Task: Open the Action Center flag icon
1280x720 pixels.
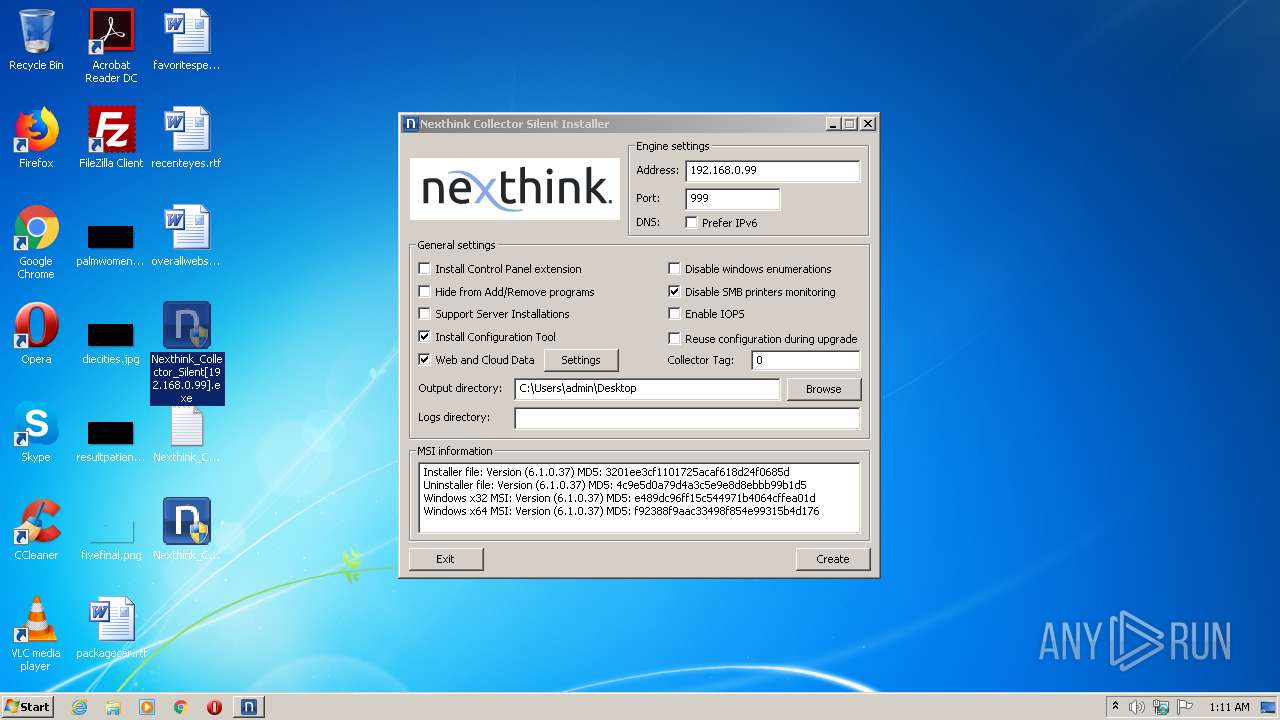Action: tap(1185, 707)
